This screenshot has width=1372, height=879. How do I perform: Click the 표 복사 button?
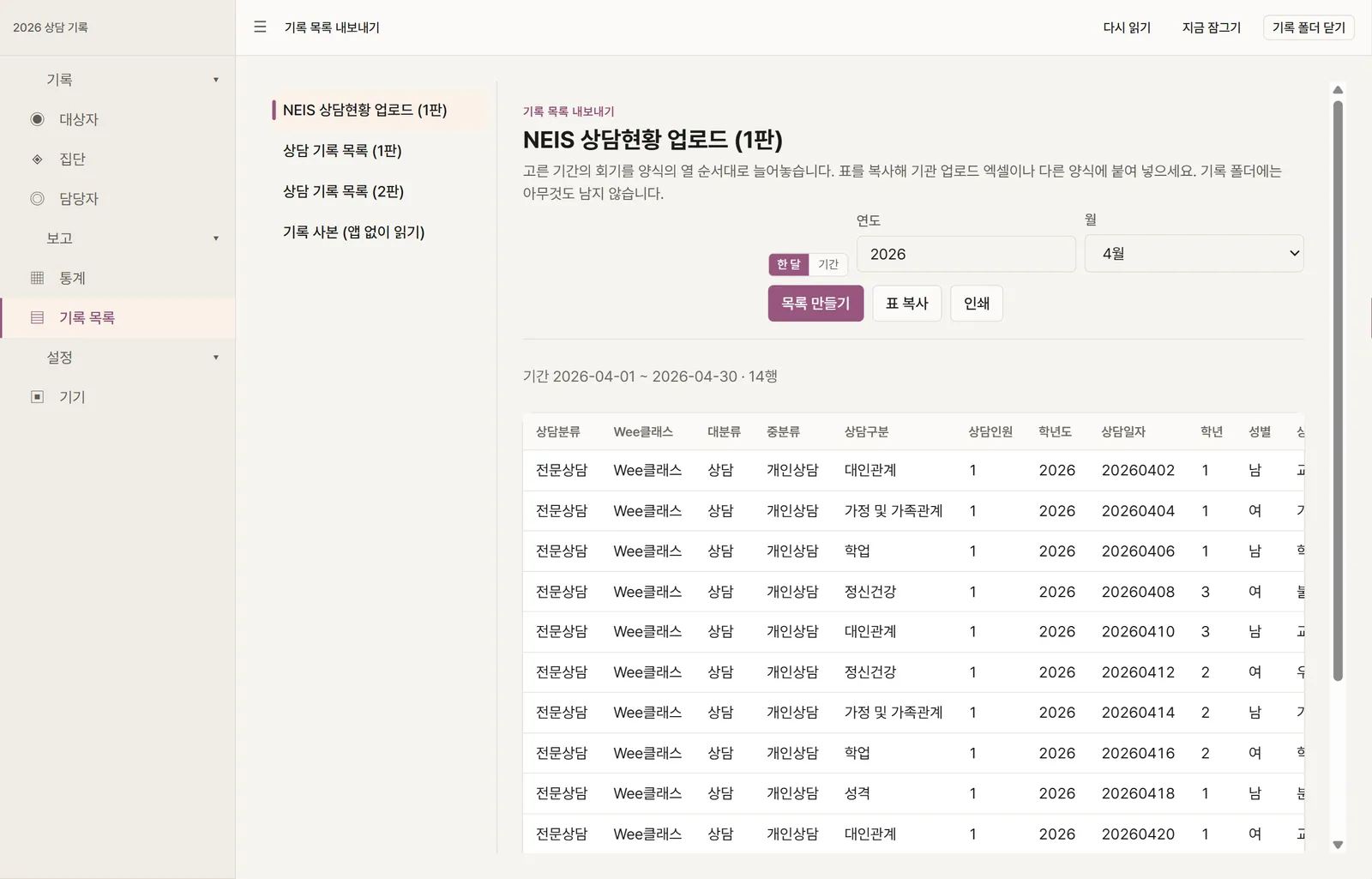point(907,304)
